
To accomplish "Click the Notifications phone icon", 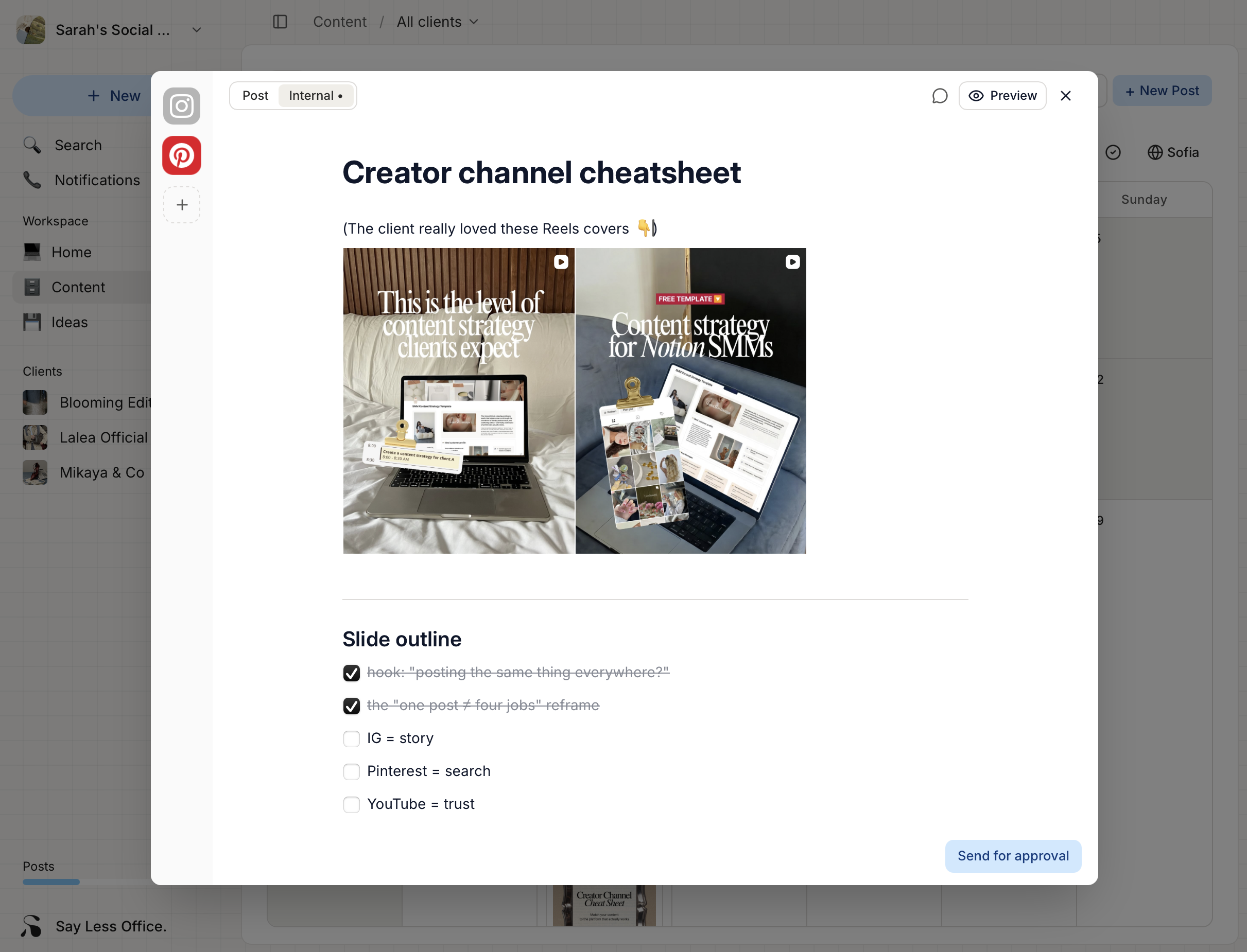I will point(32,180).
